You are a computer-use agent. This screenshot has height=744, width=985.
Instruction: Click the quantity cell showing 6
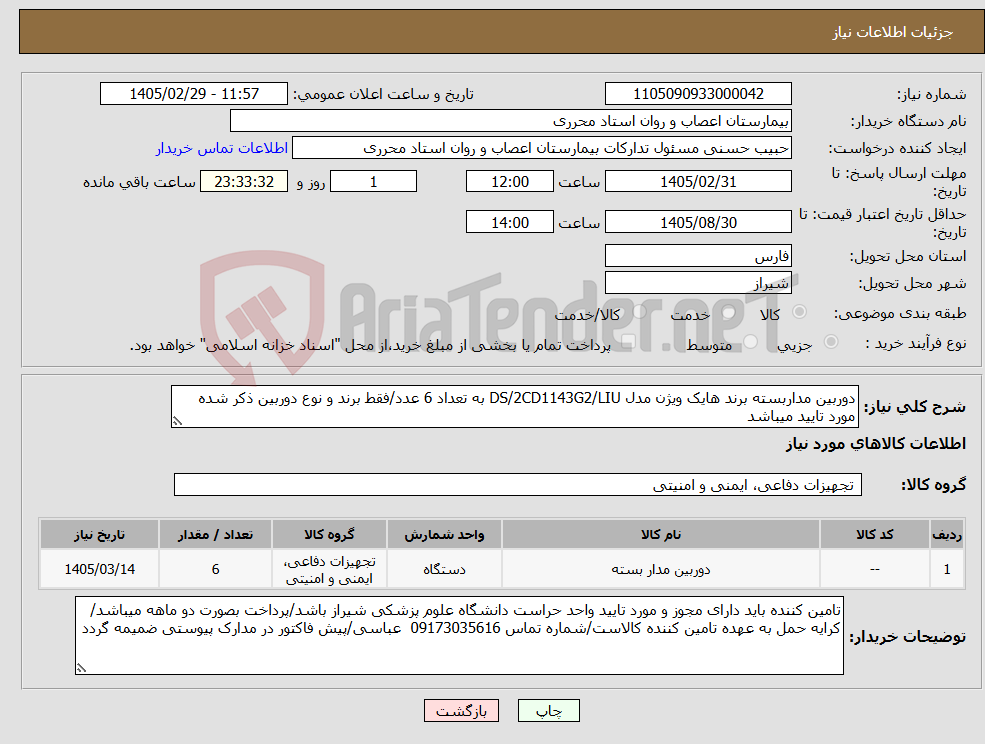(215, 569)
